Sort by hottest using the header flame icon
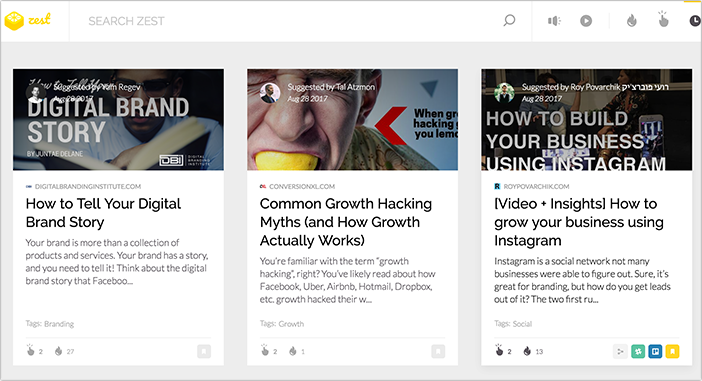Screen dimensions: 702x381 [632, 21]
